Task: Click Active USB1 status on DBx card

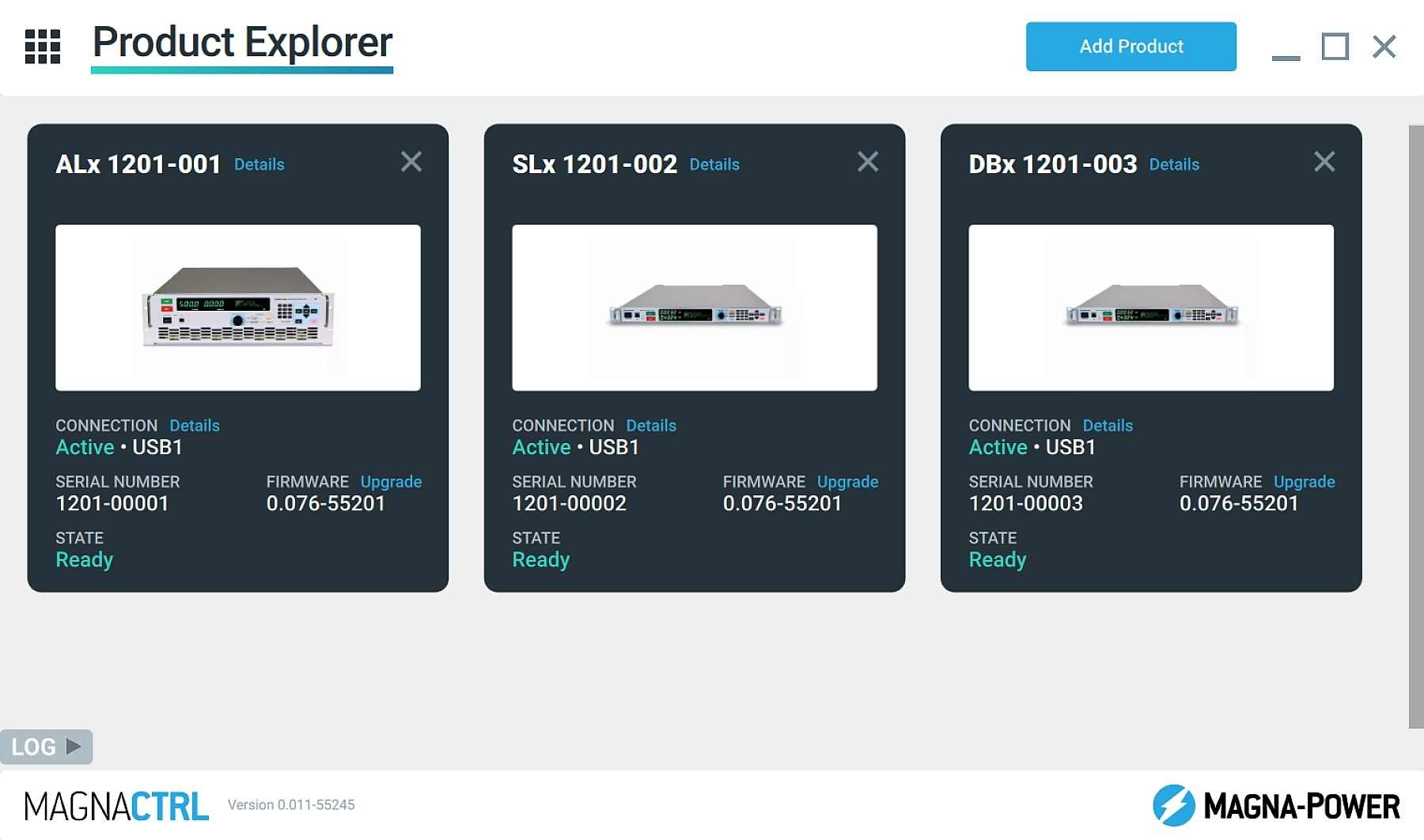Action: pyautogui.click(x=1032, y=448)
